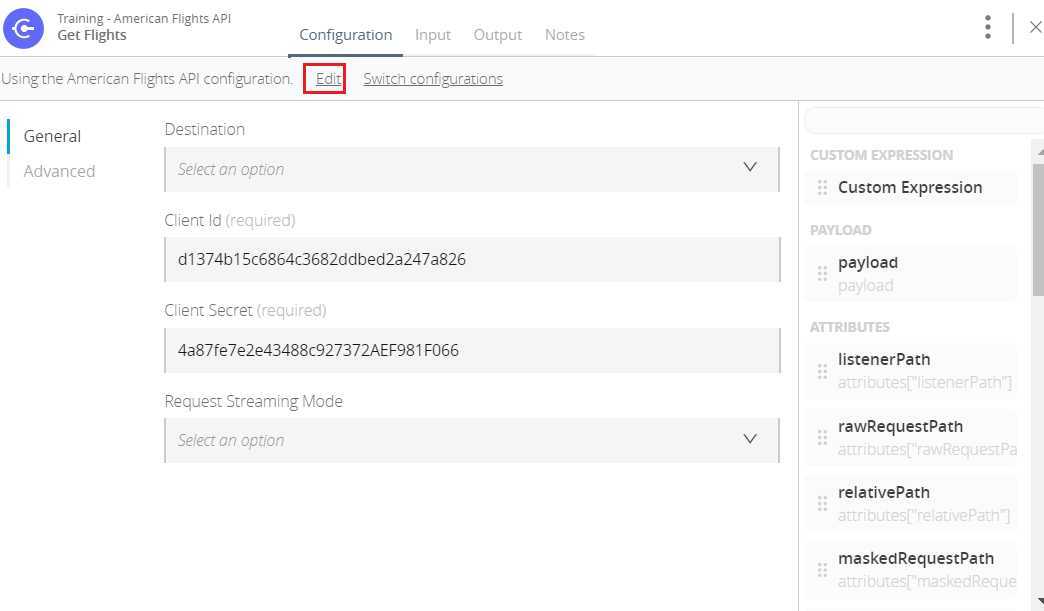Open the Request Streaming Mode dropdown
This screenshot has width=1044, height=611.
[x=472, y=440]
